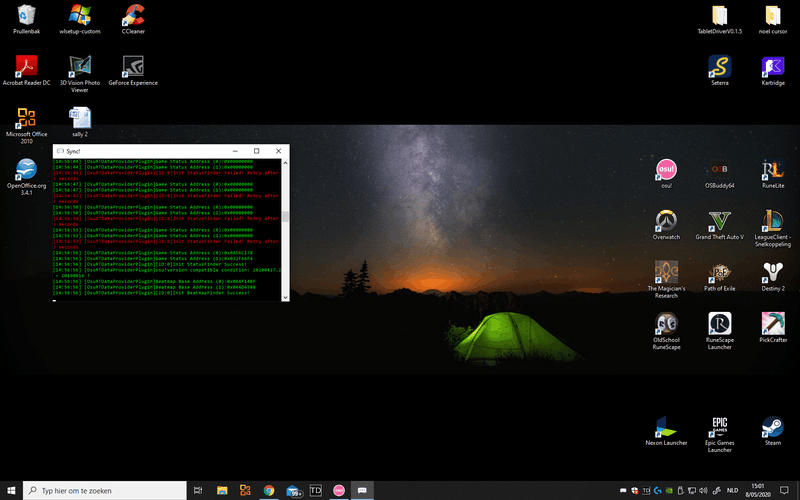
Task: Open the Windows Start menu
Action: [11, 490]
